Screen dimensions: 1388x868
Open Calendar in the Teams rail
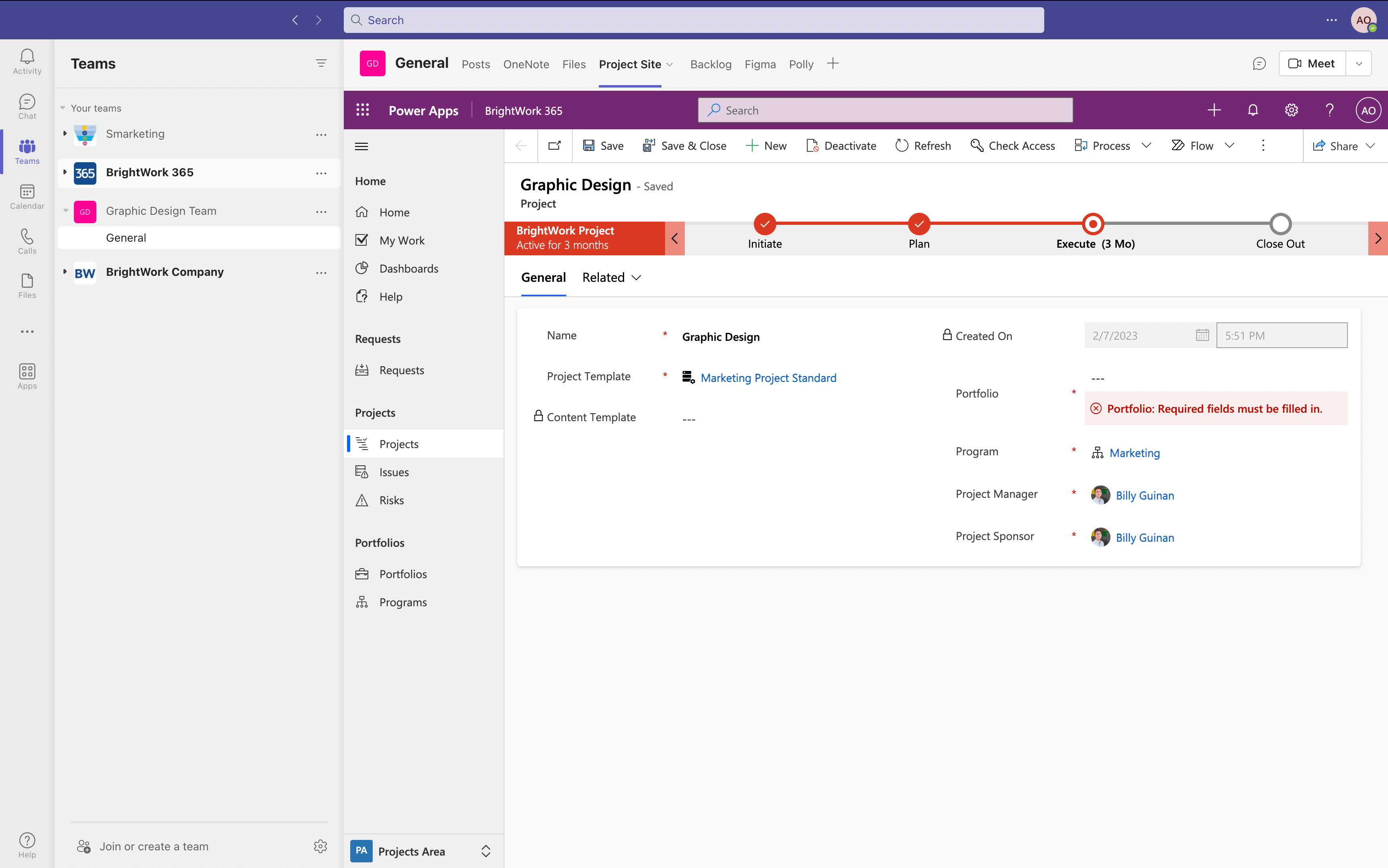[x=27, y=196]
